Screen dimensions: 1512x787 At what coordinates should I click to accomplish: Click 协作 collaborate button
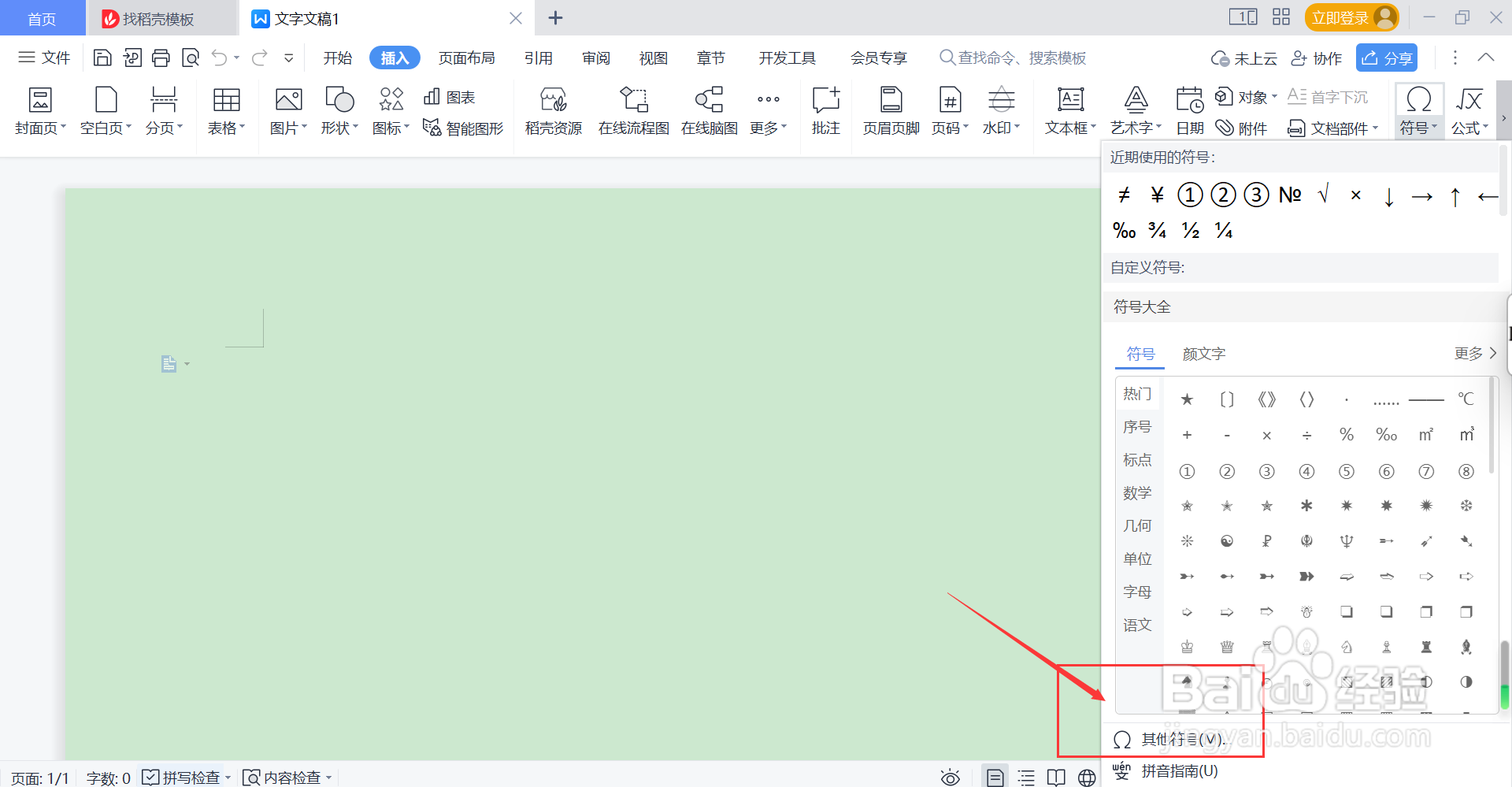point(1317,58)
